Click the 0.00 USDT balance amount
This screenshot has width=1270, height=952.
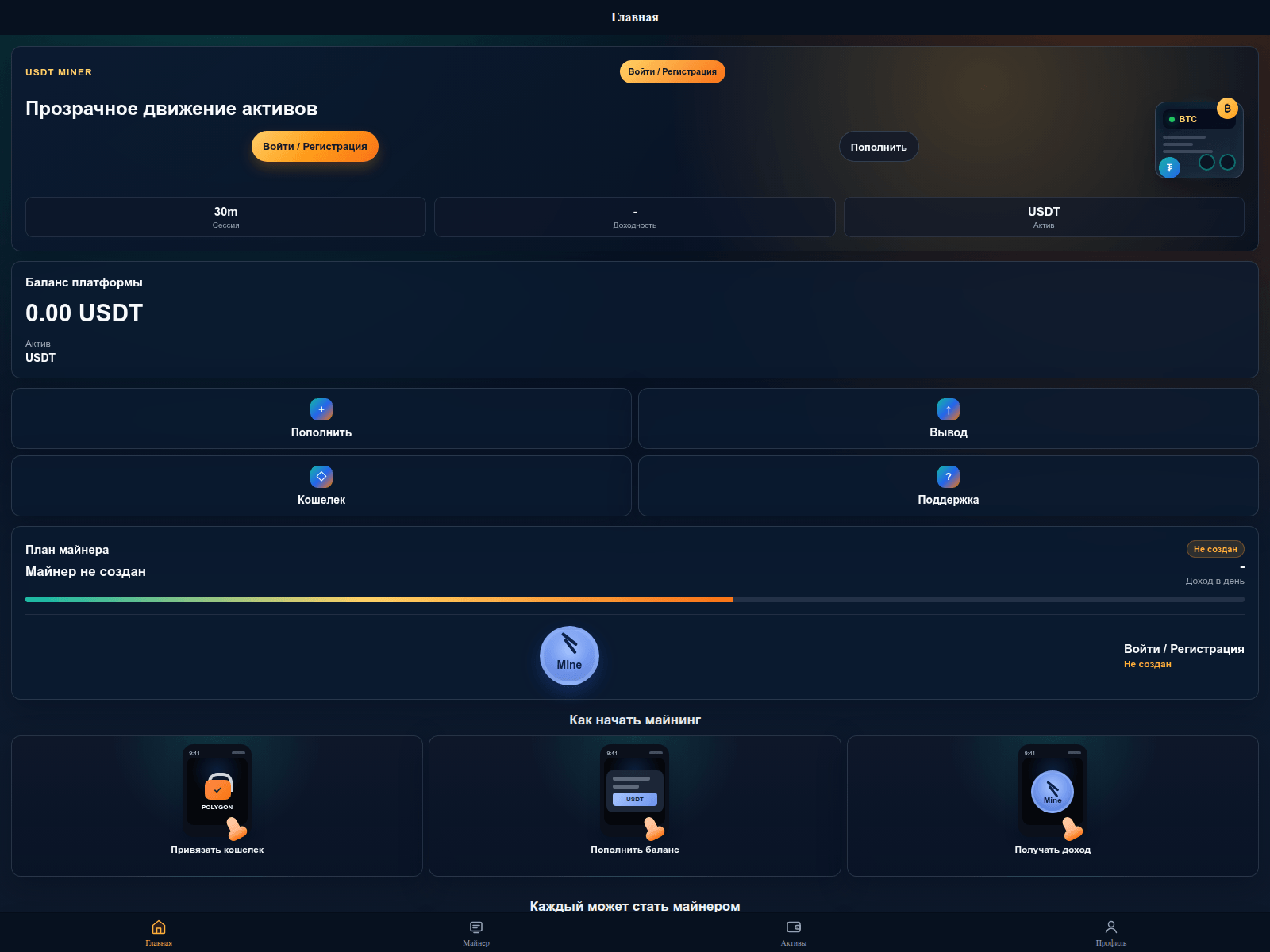pos(84,313)
